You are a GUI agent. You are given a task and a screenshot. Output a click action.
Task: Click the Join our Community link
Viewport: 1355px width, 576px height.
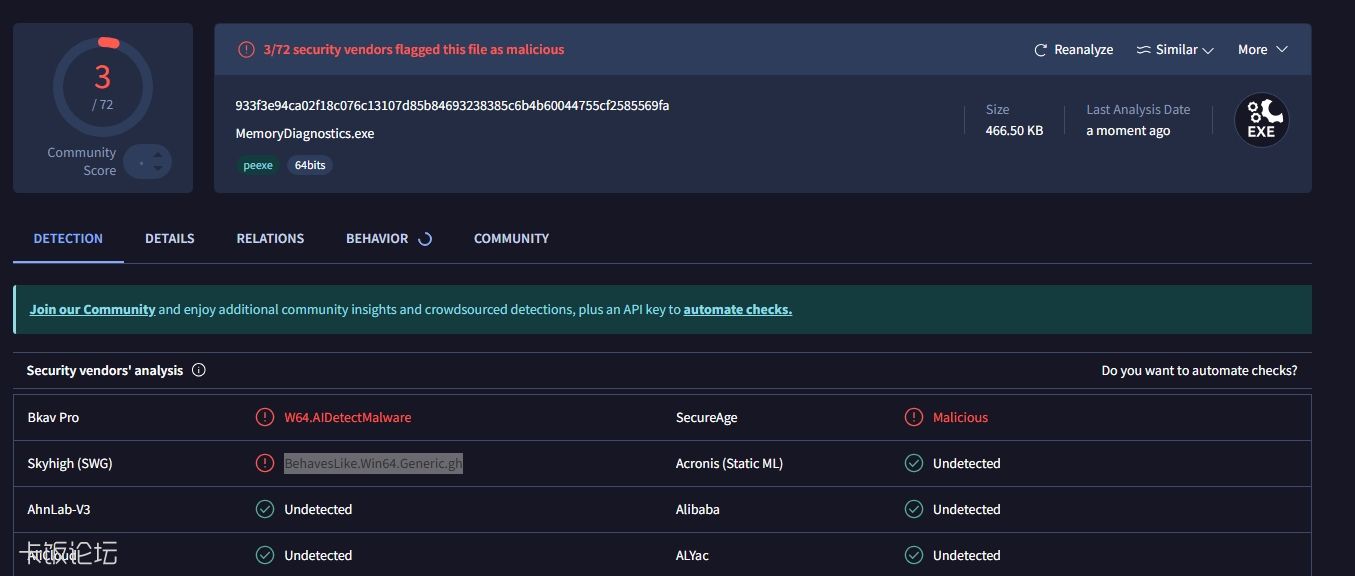(x=92, y=309)
